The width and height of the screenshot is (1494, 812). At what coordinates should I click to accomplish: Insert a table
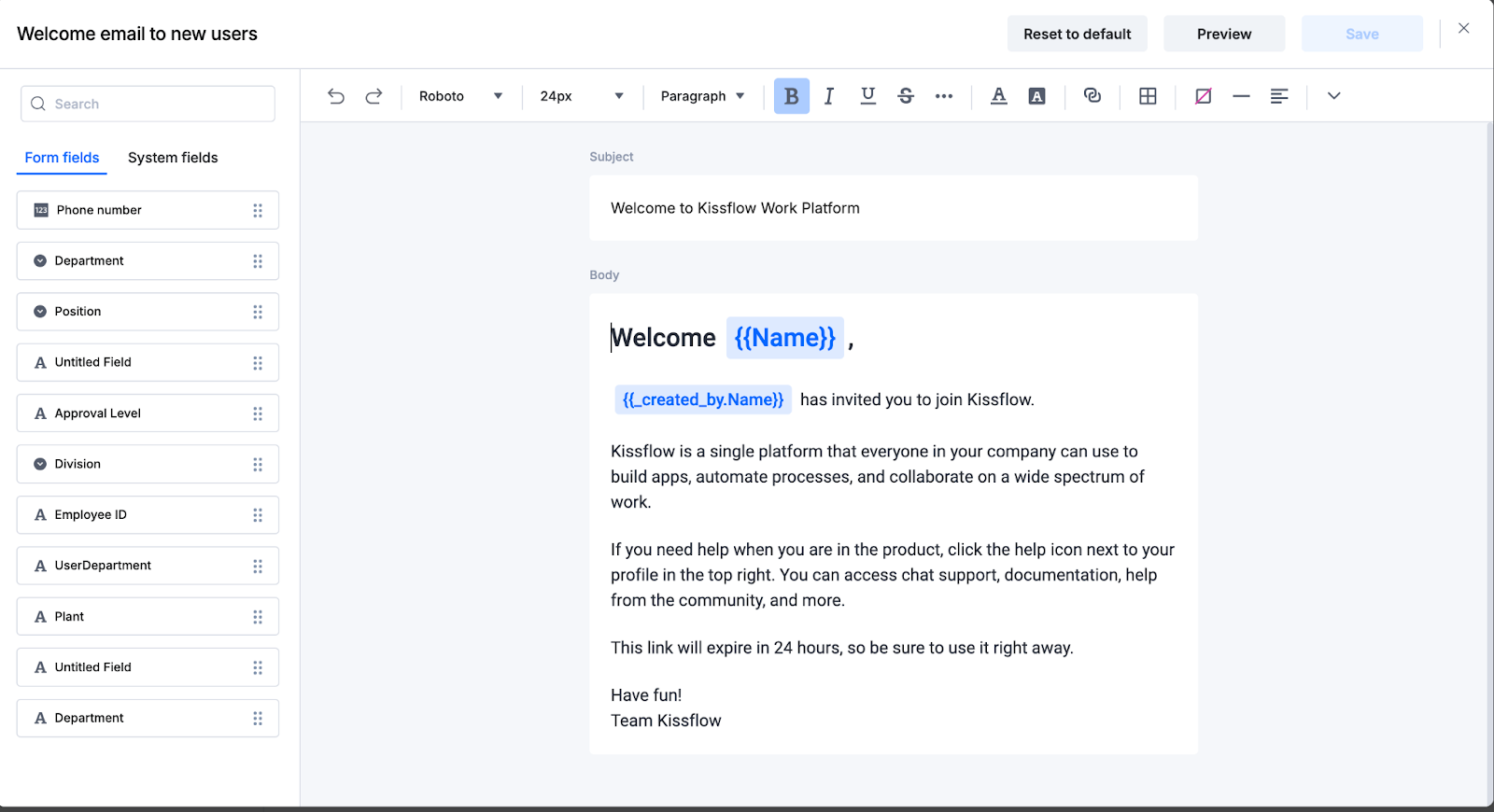[x=1149, y=96]
